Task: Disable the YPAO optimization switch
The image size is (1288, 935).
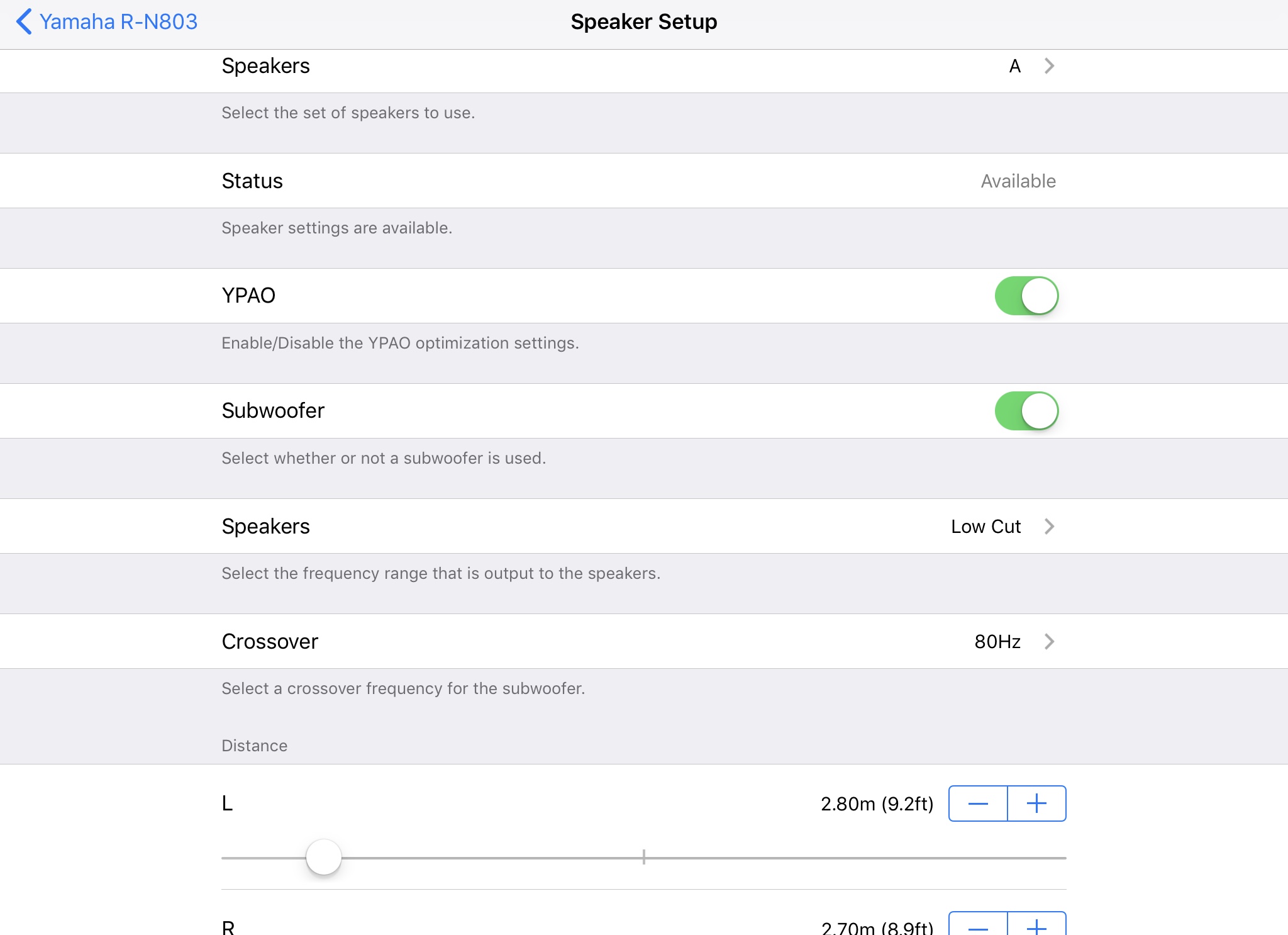Action: [1026, 296]
